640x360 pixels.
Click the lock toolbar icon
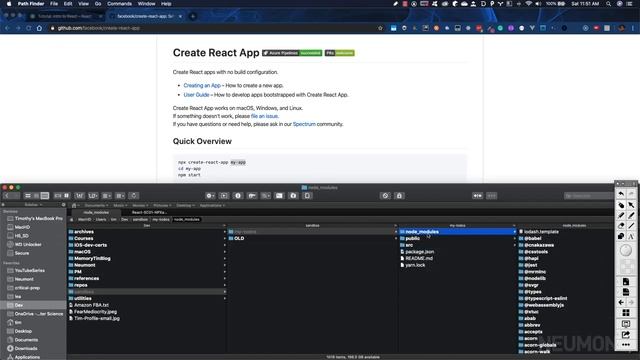coord(399,196)
